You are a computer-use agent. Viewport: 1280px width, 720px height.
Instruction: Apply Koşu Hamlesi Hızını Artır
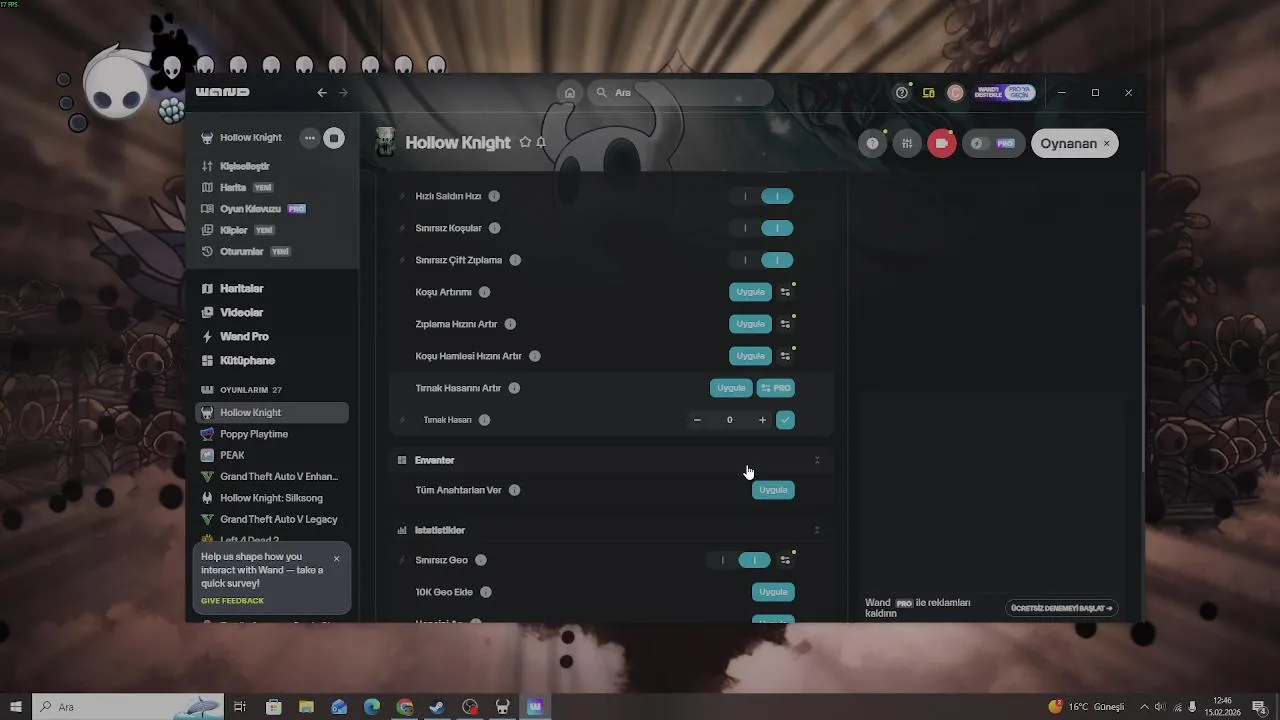point(750,356)
